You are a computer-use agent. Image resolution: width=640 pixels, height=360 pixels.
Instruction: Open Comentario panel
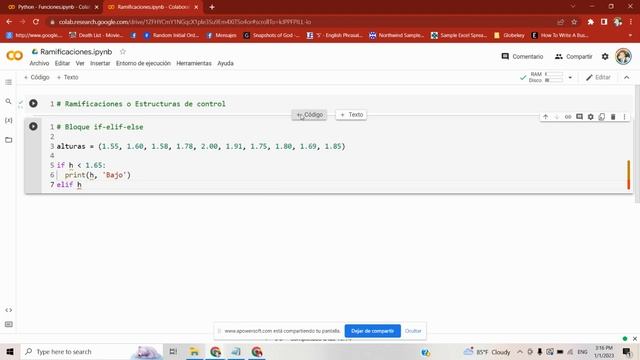pyautogui.click(x=522, y=57)
